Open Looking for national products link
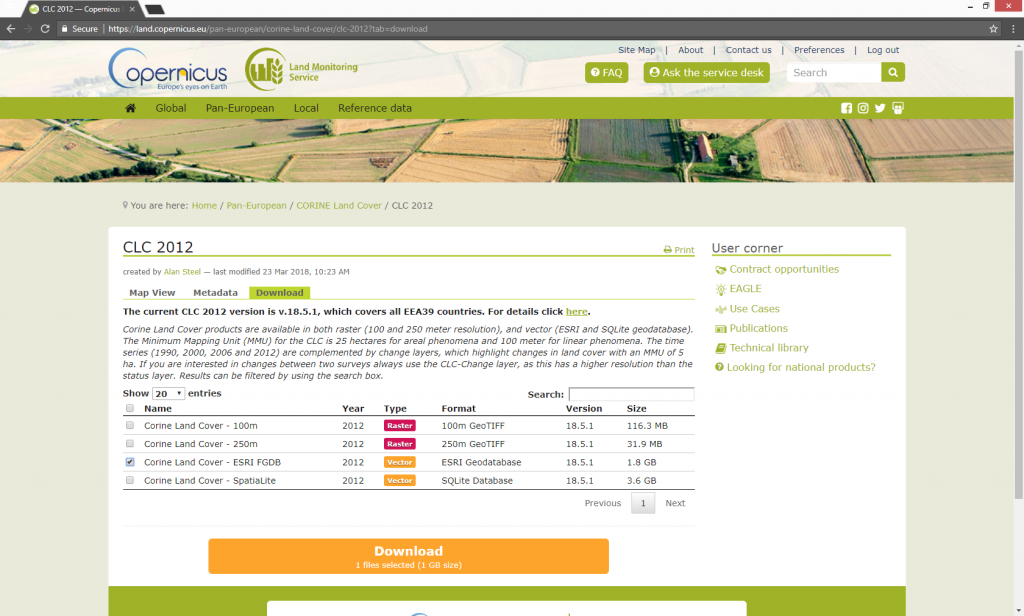This screenshot has height=616, width=1024. click(801, 367)
